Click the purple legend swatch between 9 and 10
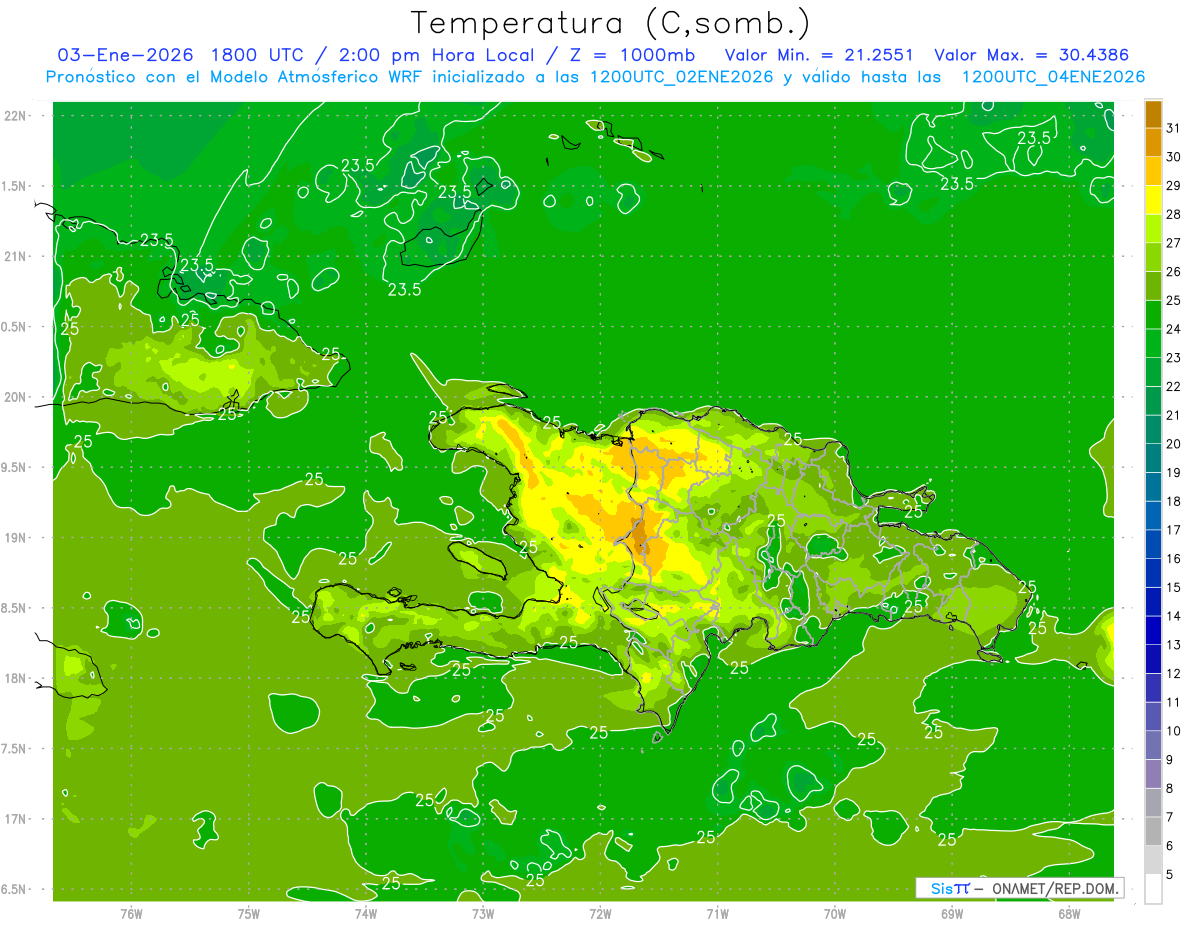Viewport: 1200px width, 927px height. point(1153,746)
